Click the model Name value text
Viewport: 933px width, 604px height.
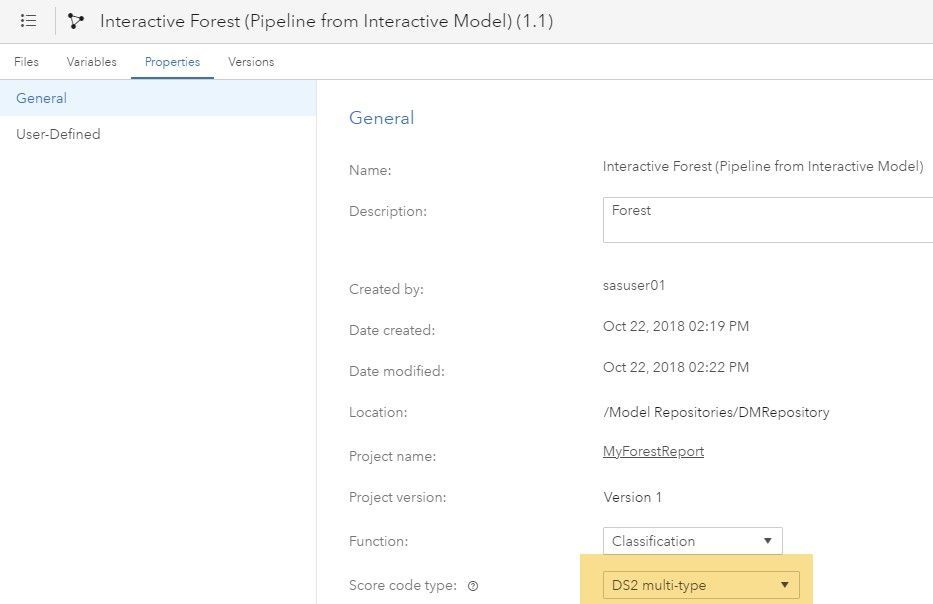(x=762, y=166)
